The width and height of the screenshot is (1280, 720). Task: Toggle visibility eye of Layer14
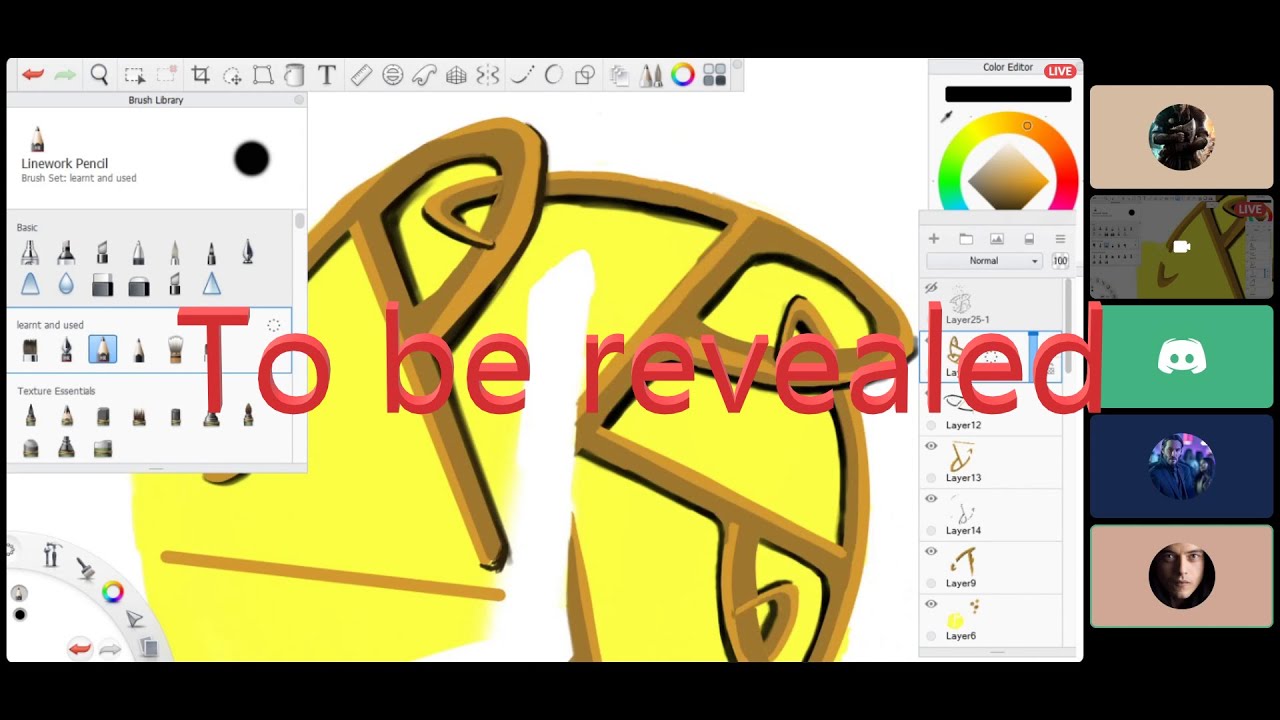click(x=931, y=499)
